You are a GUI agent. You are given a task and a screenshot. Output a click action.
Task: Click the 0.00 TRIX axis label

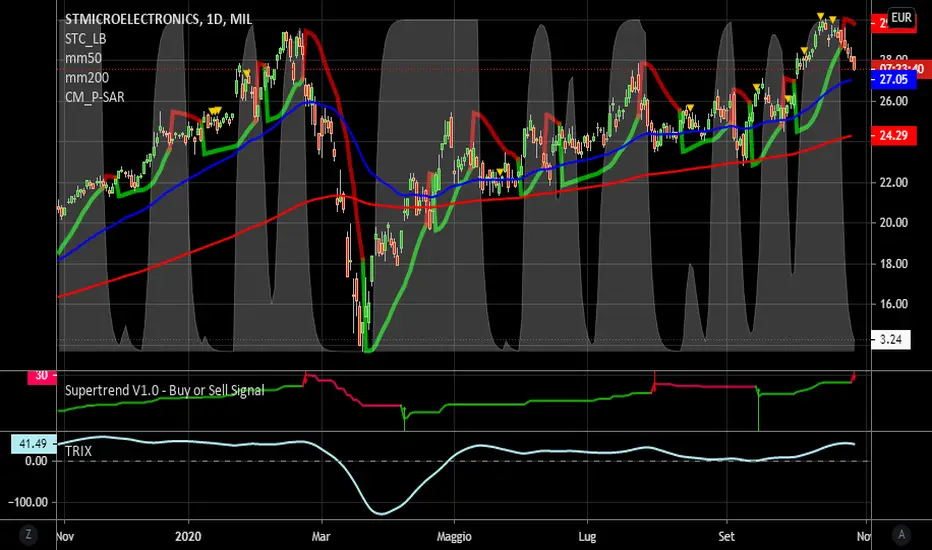(36, 461)
